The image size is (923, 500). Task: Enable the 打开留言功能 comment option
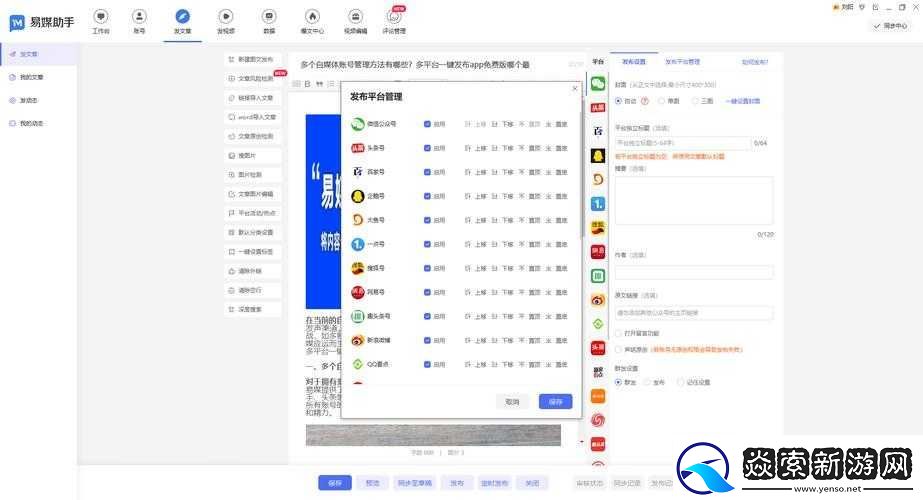[x=618, y=333]
